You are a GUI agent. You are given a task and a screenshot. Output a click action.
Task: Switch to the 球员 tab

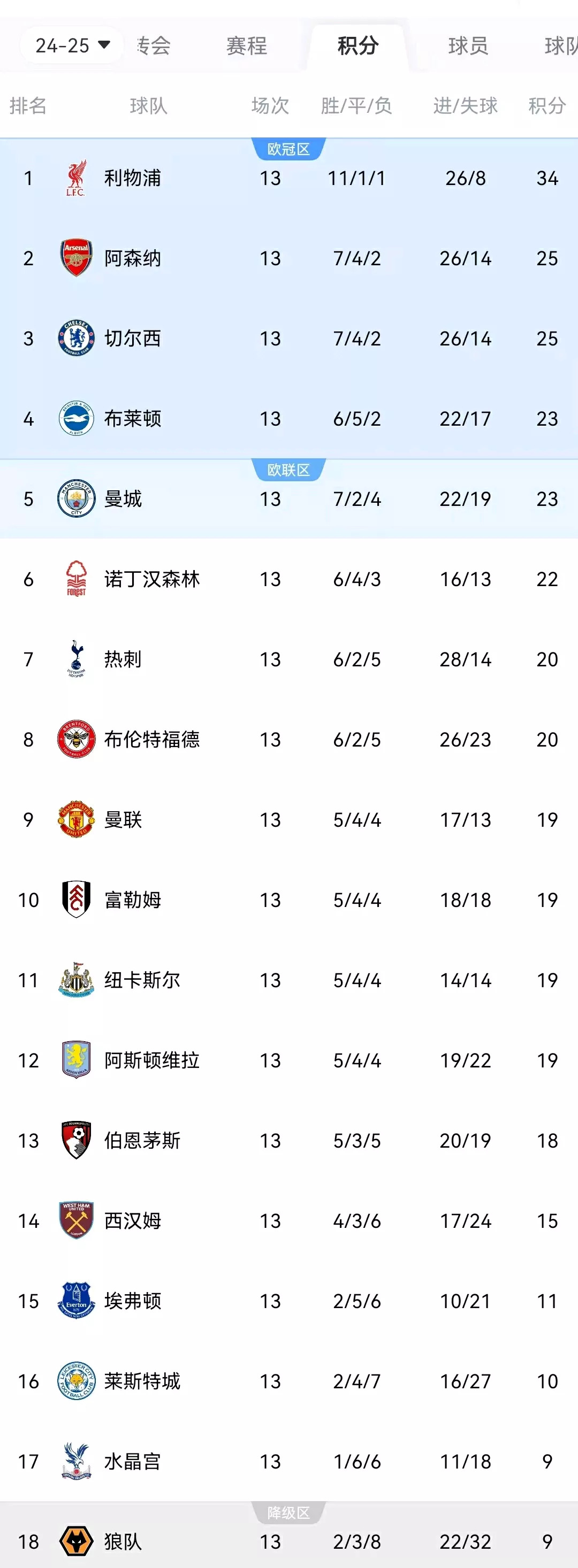(468, 45)
